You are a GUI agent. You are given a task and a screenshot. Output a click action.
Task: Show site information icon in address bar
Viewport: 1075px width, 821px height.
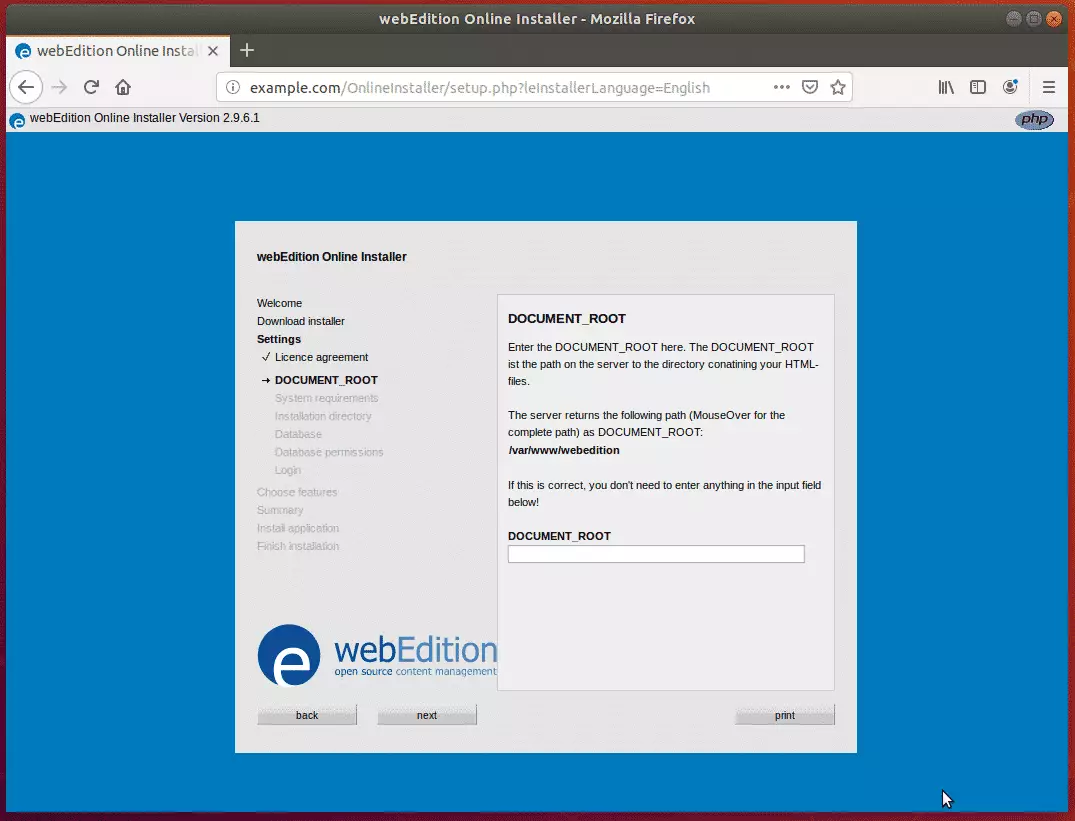point(233,87)
